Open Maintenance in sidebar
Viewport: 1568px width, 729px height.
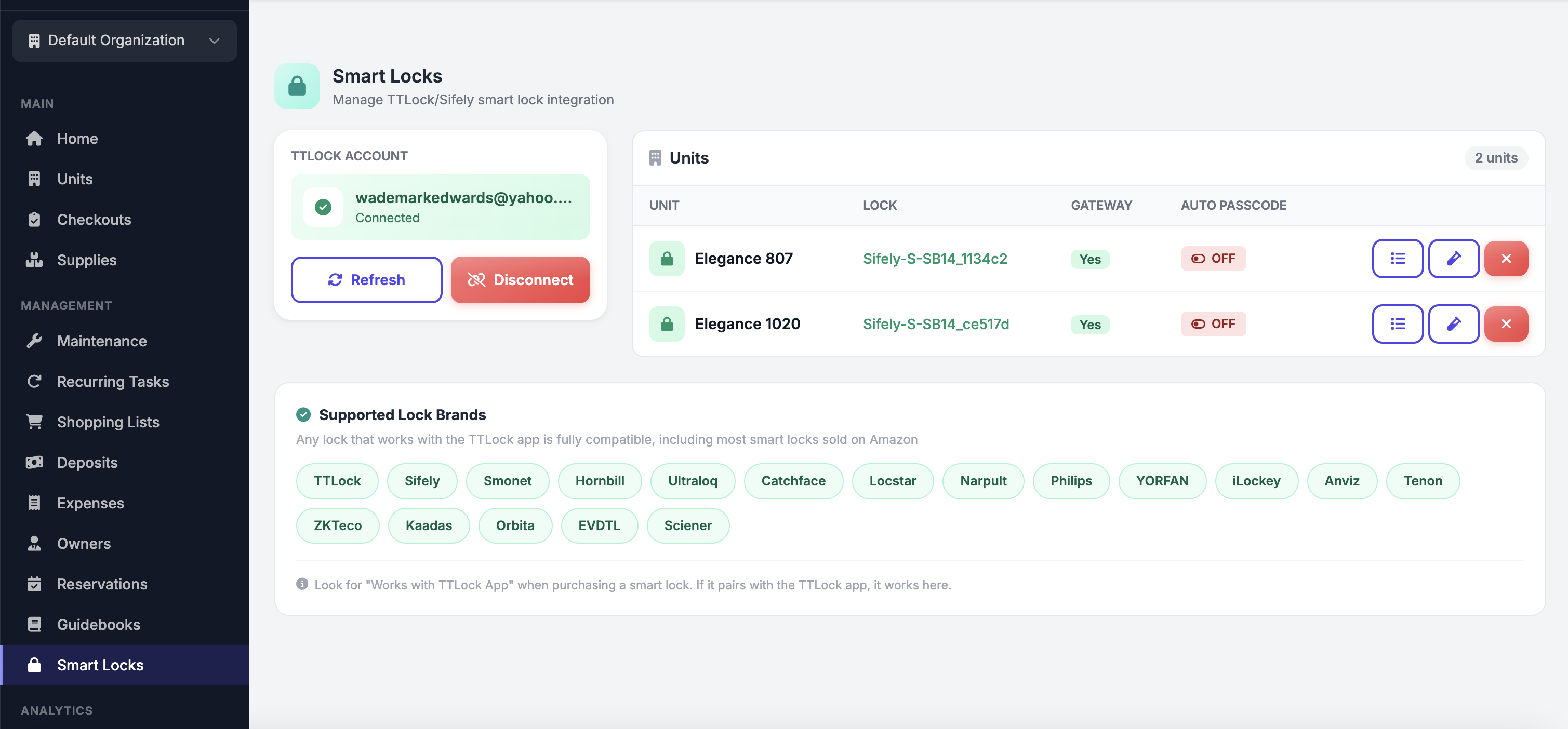[102, 341]
